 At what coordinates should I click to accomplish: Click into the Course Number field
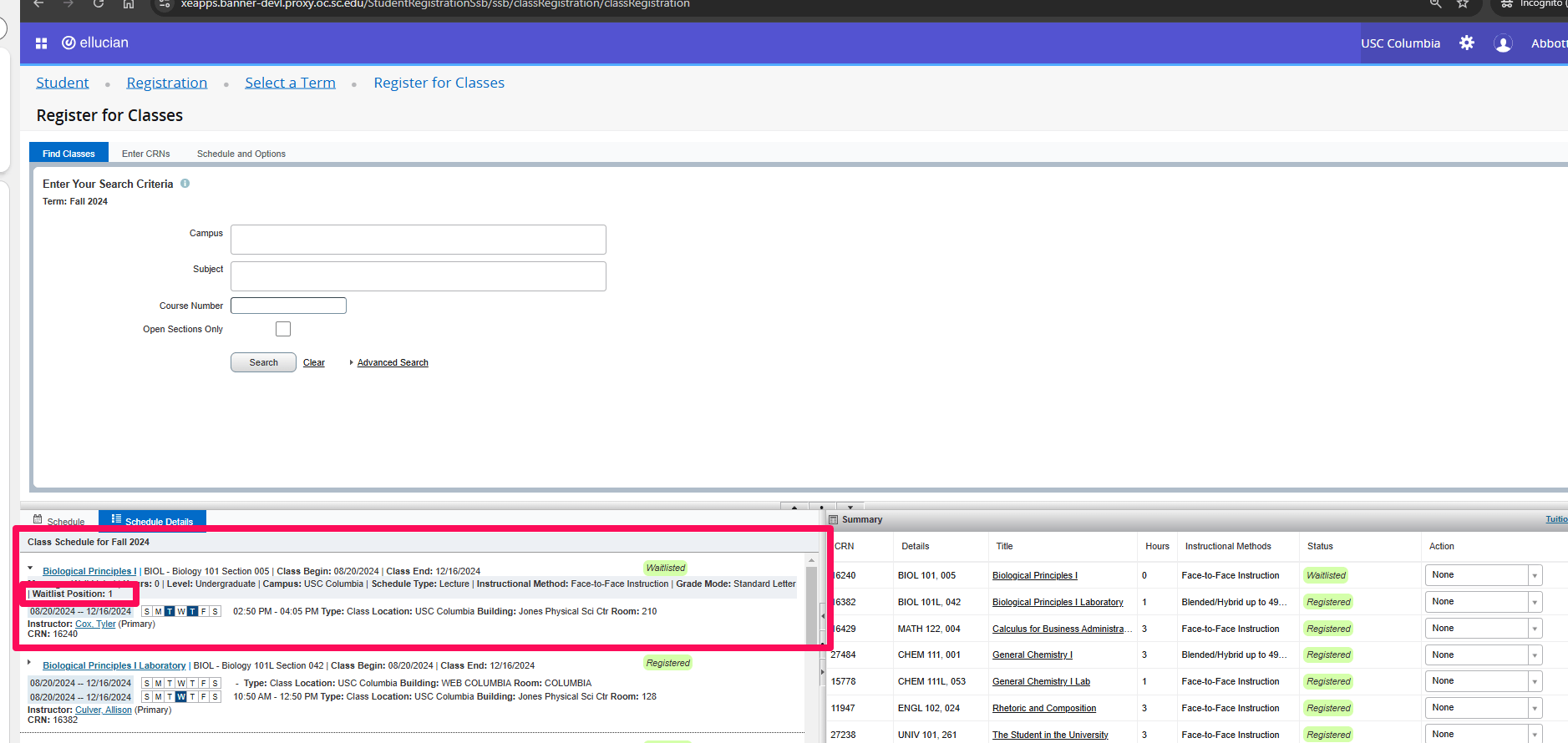(288, 306)
